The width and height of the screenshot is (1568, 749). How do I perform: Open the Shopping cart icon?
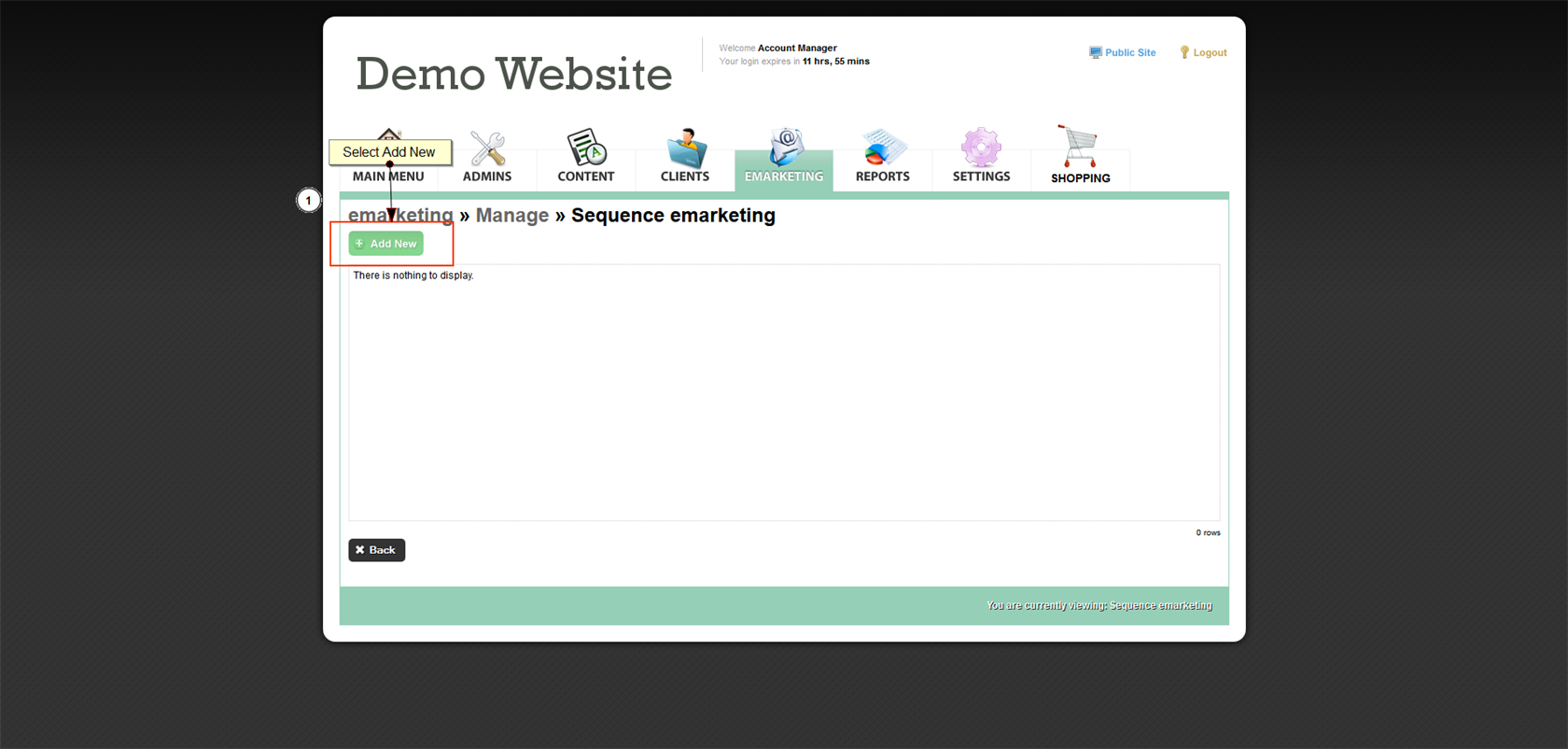pos(1079,146)
